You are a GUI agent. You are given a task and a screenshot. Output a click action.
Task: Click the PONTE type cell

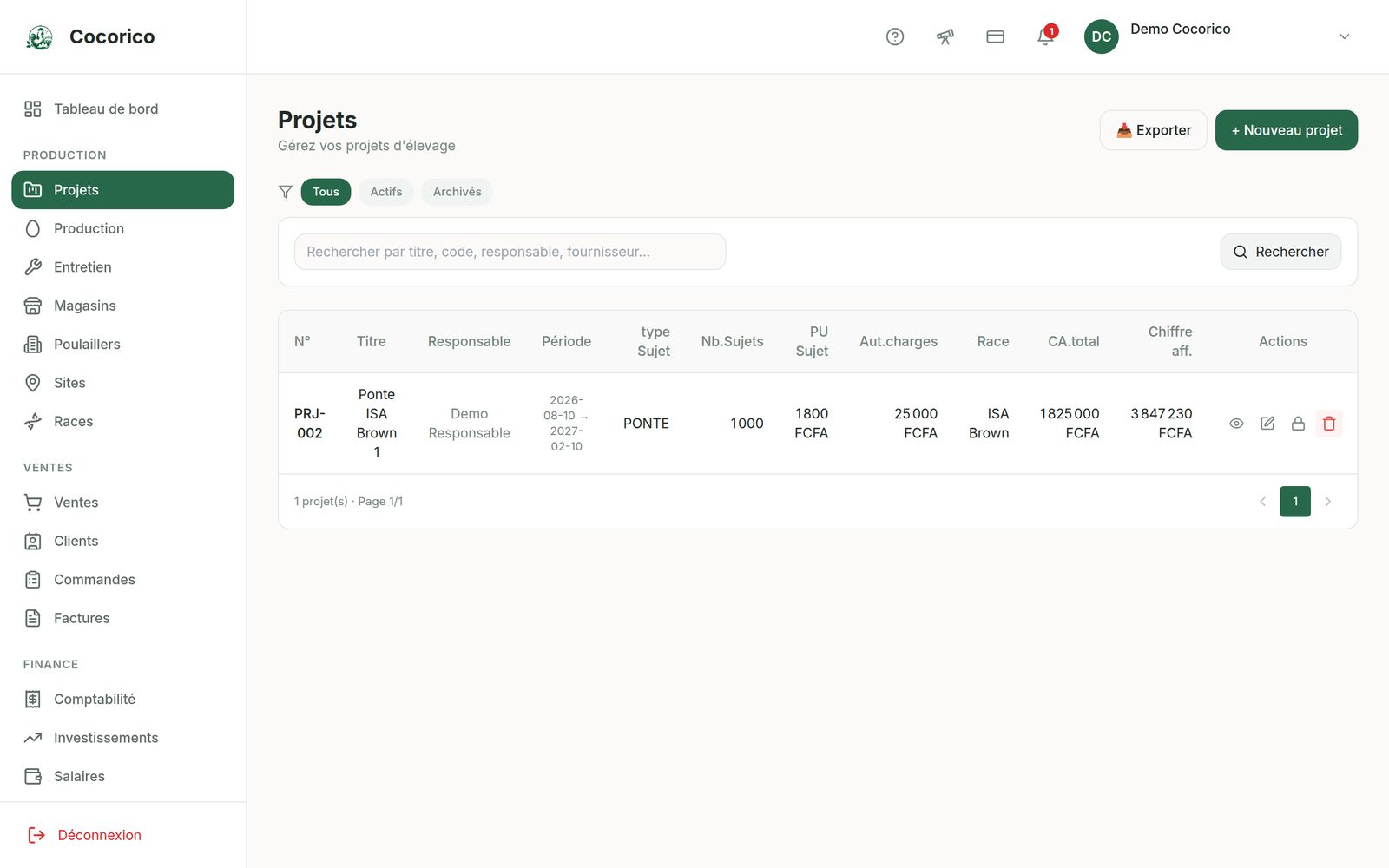[646, 424]
